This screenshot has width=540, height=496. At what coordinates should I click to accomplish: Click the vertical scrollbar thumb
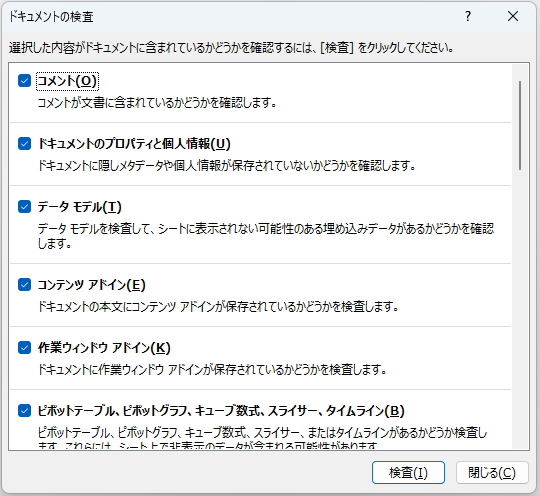point(520,125)
